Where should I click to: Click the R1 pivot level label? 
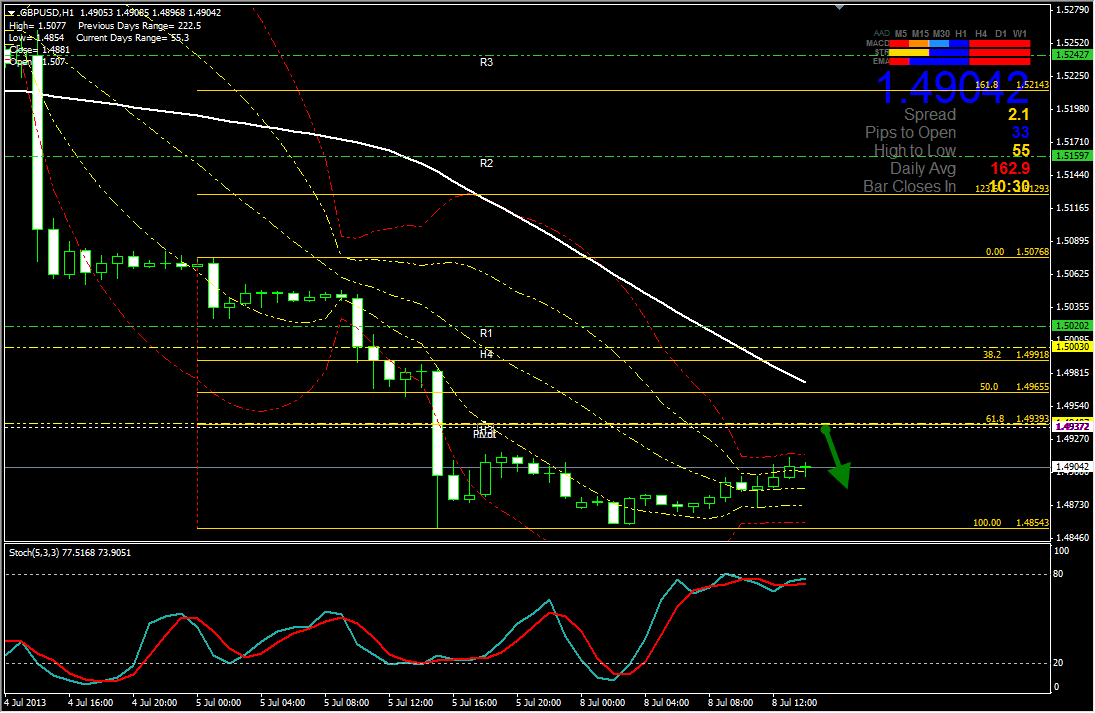[486, 333]
